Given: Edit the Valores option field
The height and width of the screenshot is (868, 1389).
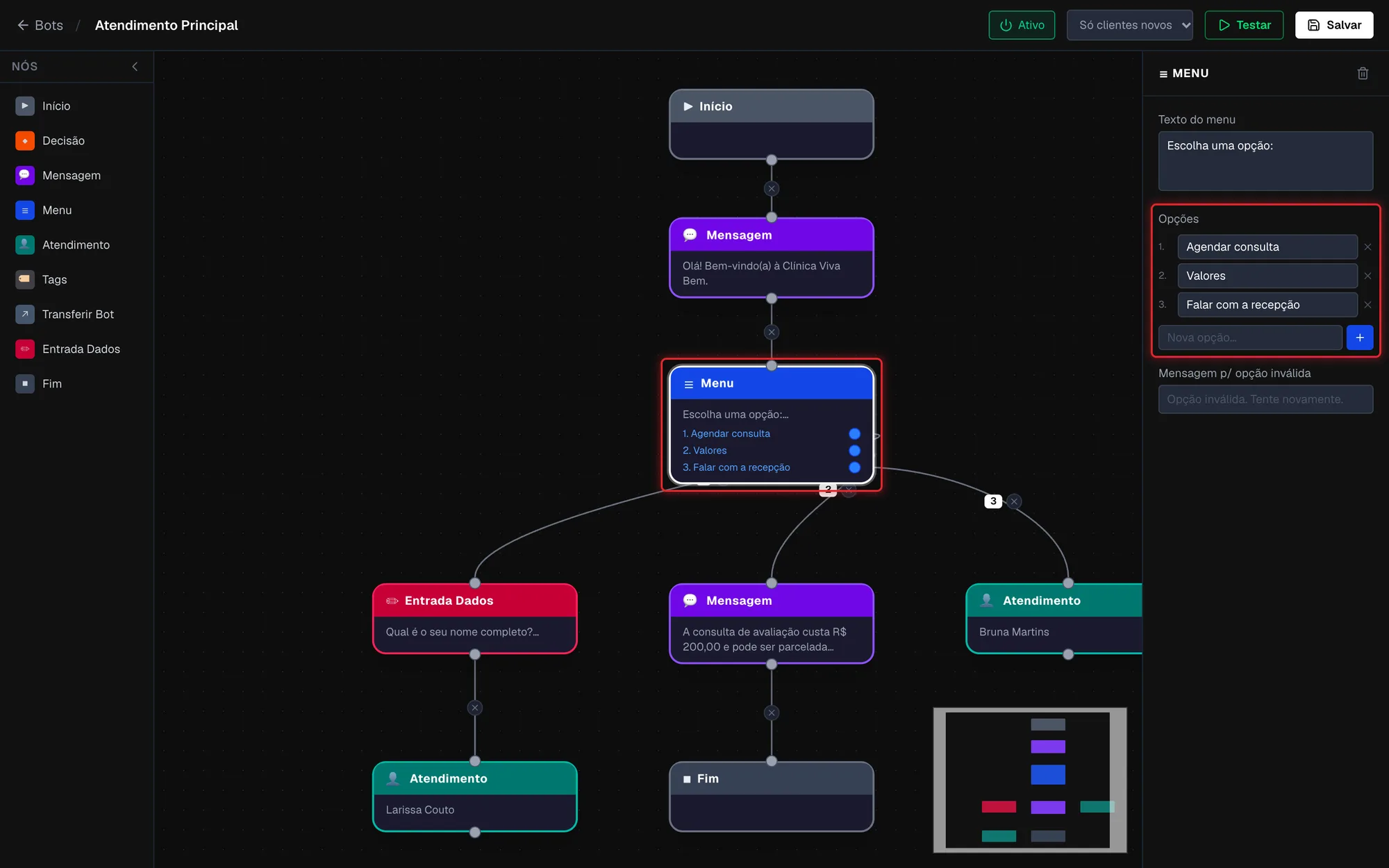Looking at the screenshot, I should [1267, 276].
